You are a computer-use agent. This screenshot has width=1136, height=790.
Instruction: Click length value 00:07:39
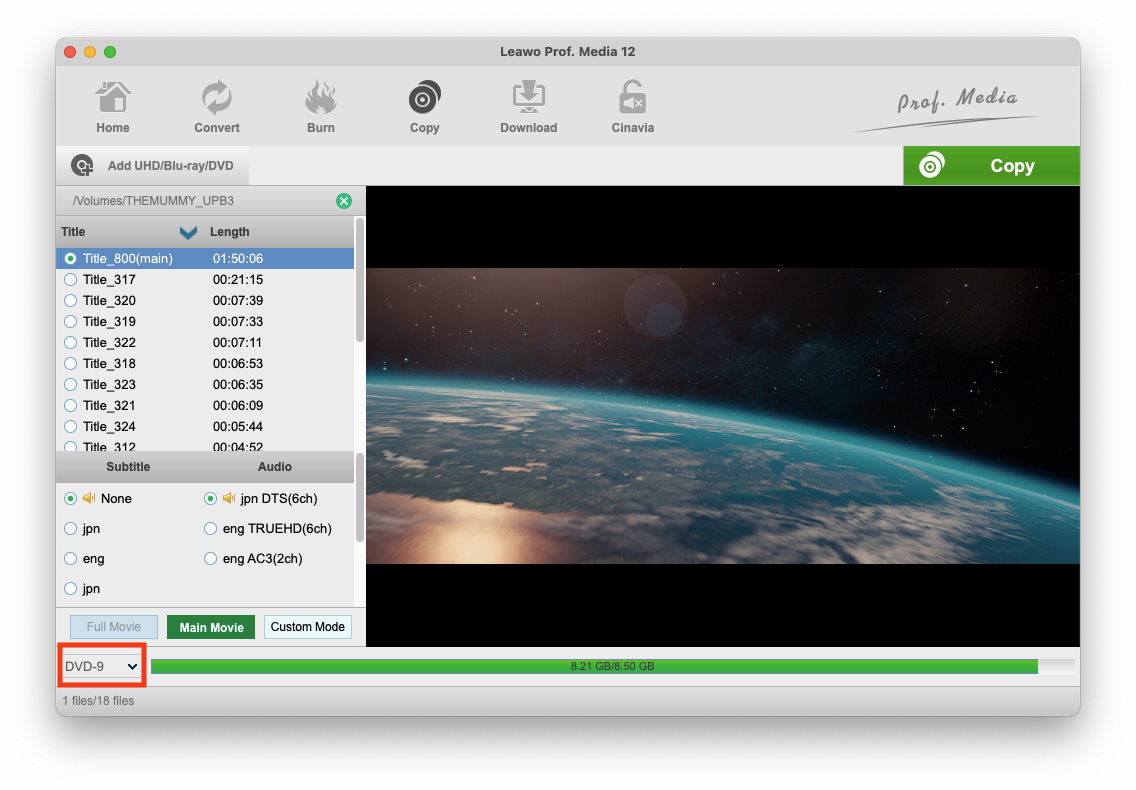[x=238, y=301]
